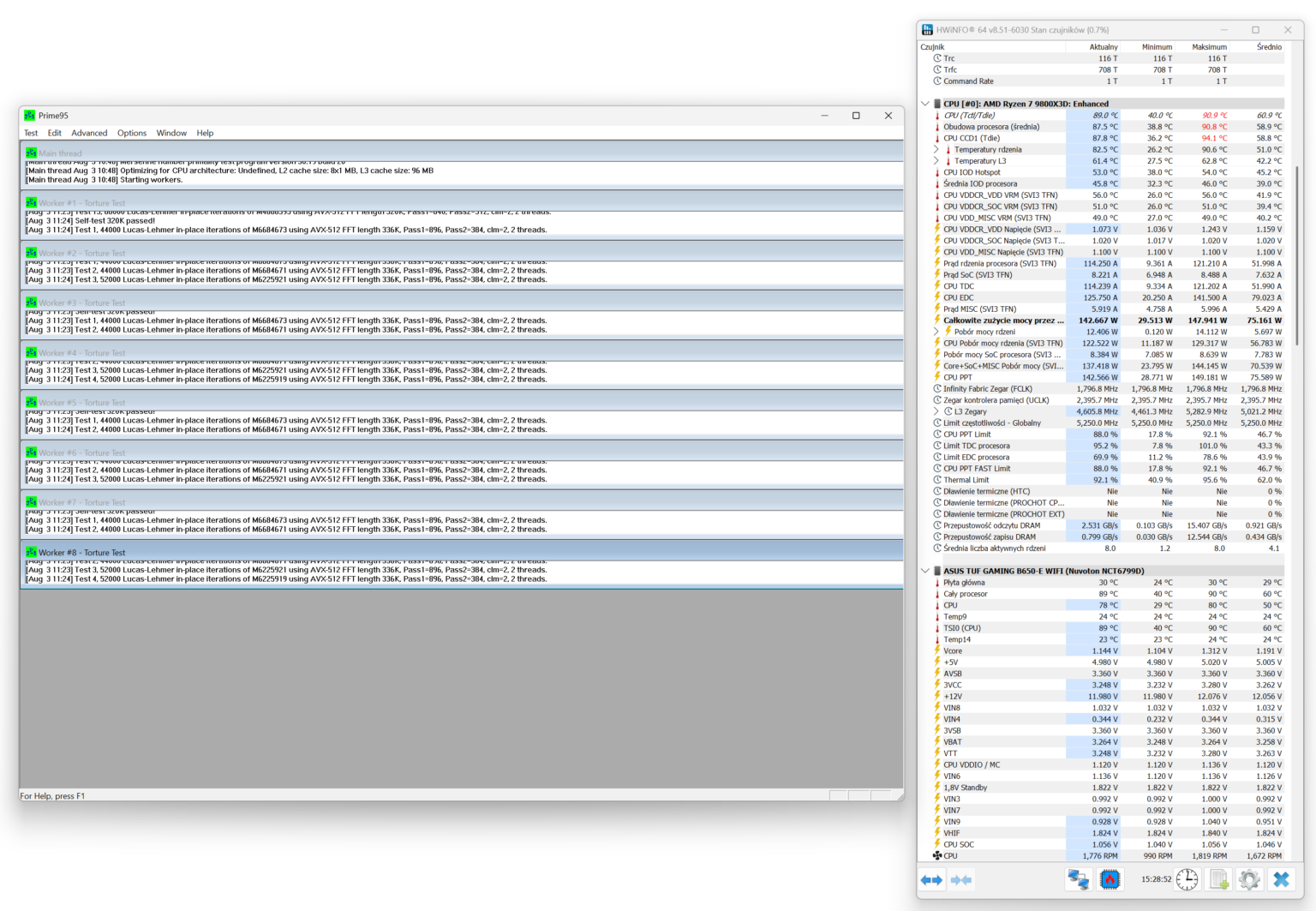Open the Advanced menu in Prime95
Screen dimensions: 1316x911
click(89, 133)
